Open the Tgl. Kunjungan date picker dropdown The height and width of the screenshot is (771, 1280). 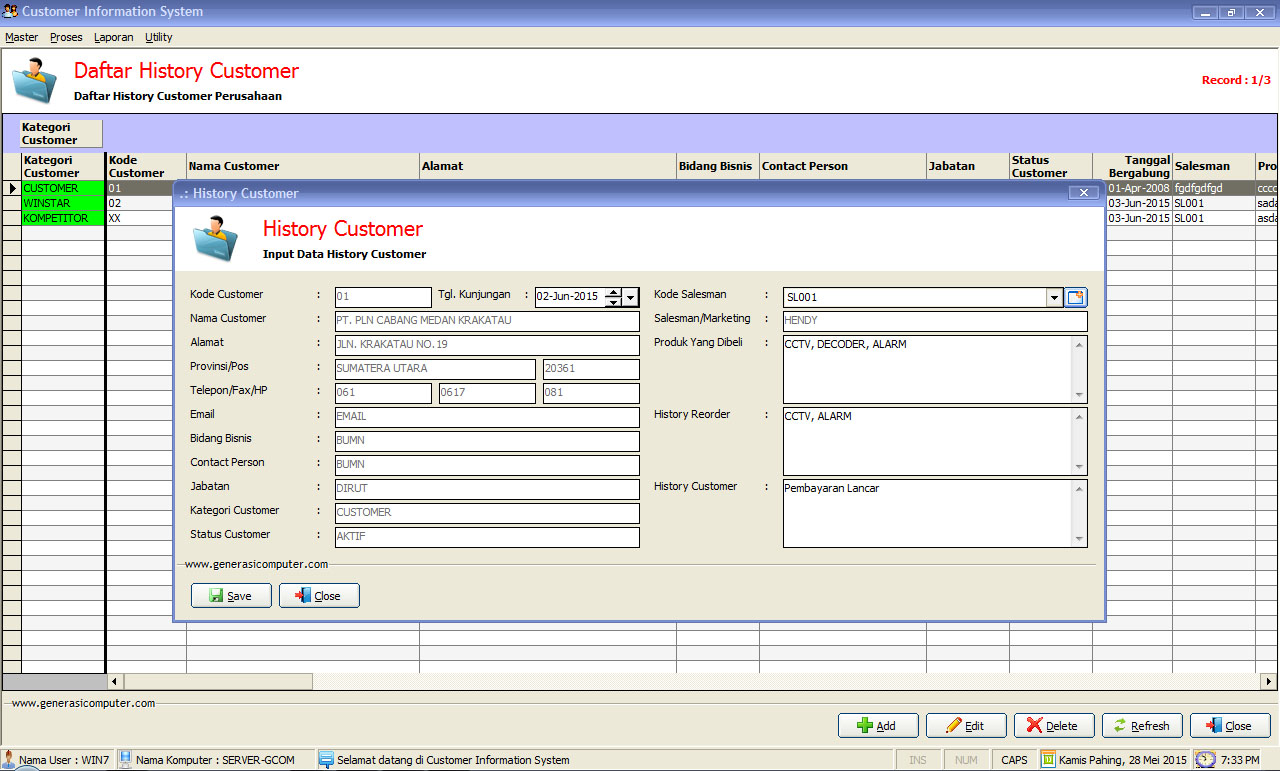pos(630,297)
